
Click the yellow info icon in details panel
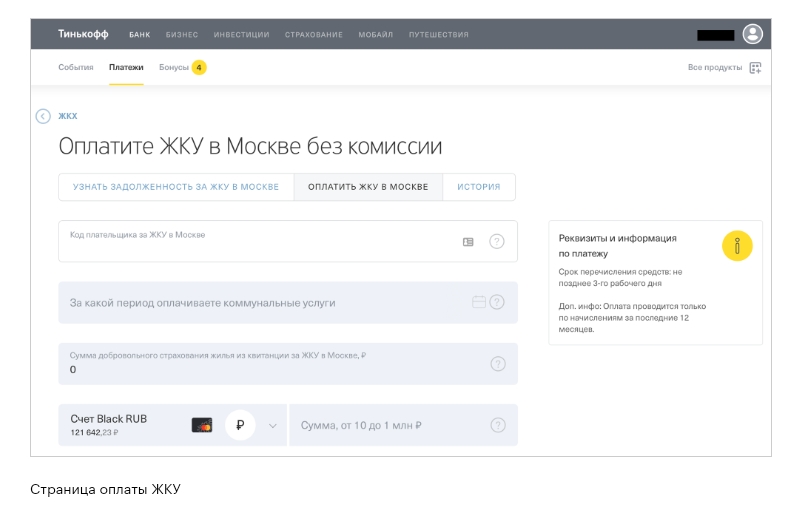[736, 246]
